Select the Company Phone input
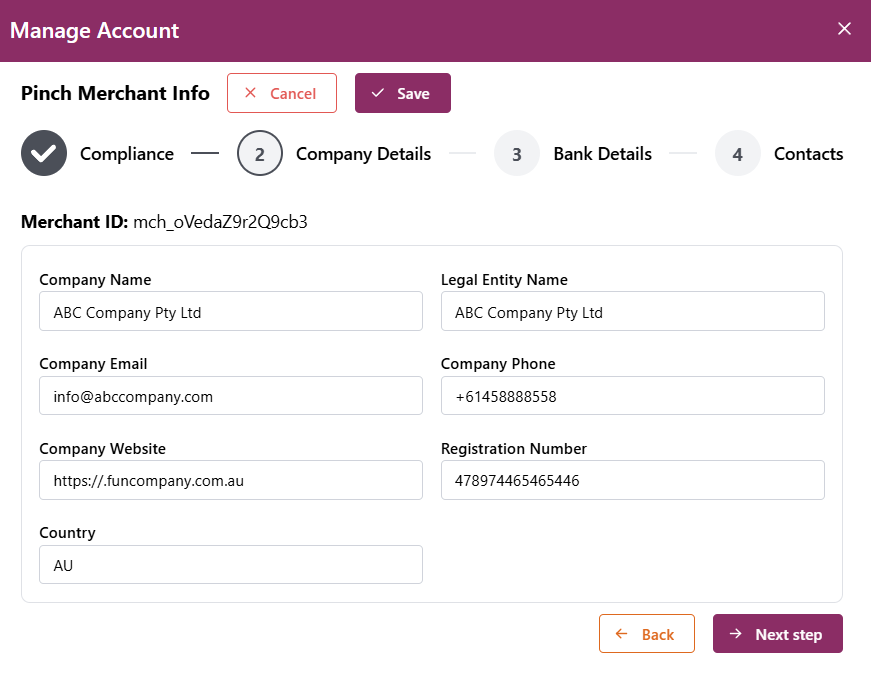The height and width of the screenshot is (679, 871). click(632, 396)
